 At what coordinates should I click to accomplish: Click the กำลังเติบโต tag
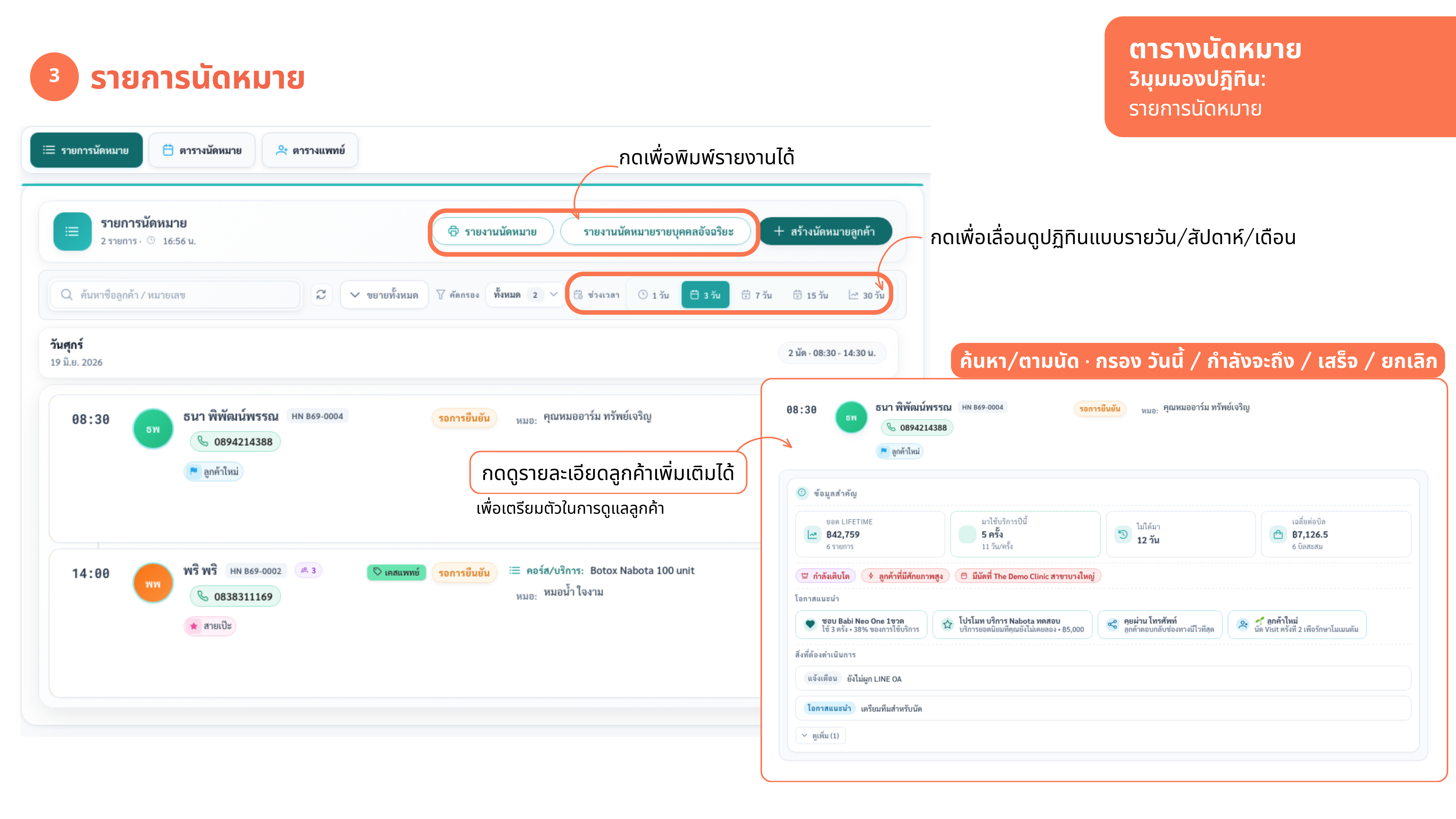(825, 576)
